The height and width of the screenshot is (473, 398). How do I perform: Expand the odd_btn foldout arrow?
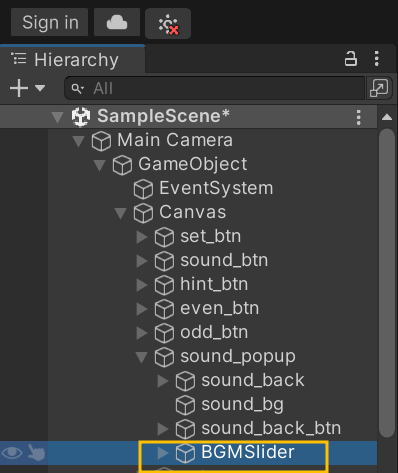[142, 333]
